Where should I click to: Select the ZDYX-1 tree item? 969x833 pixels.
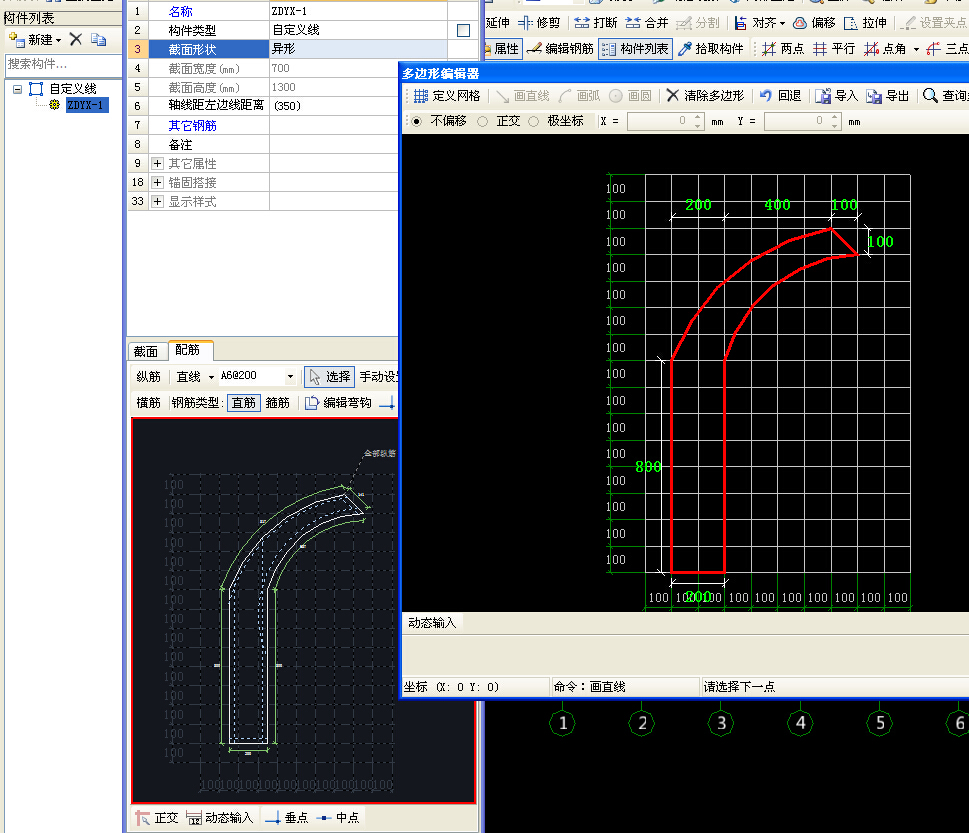click(x=87, y=105)
